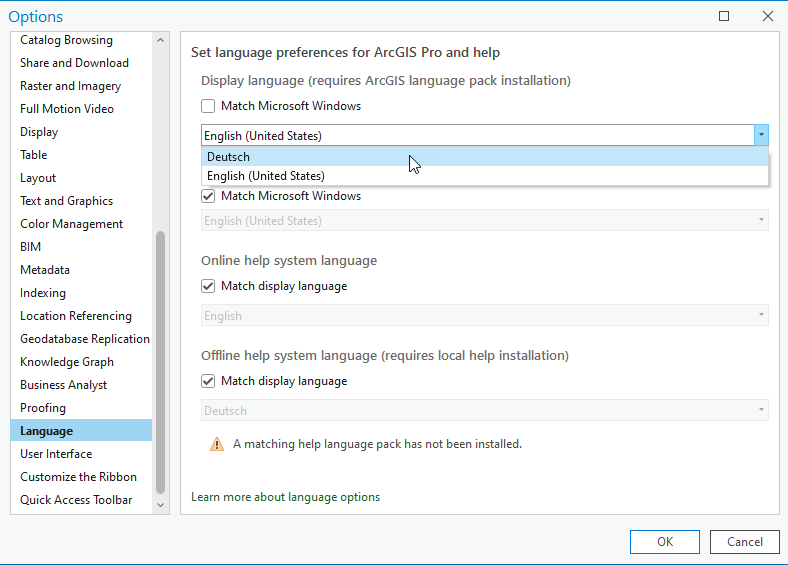This screenshot has height=566, width=788.
Task: Open Customize the Ribbon options
Action: 81,477
